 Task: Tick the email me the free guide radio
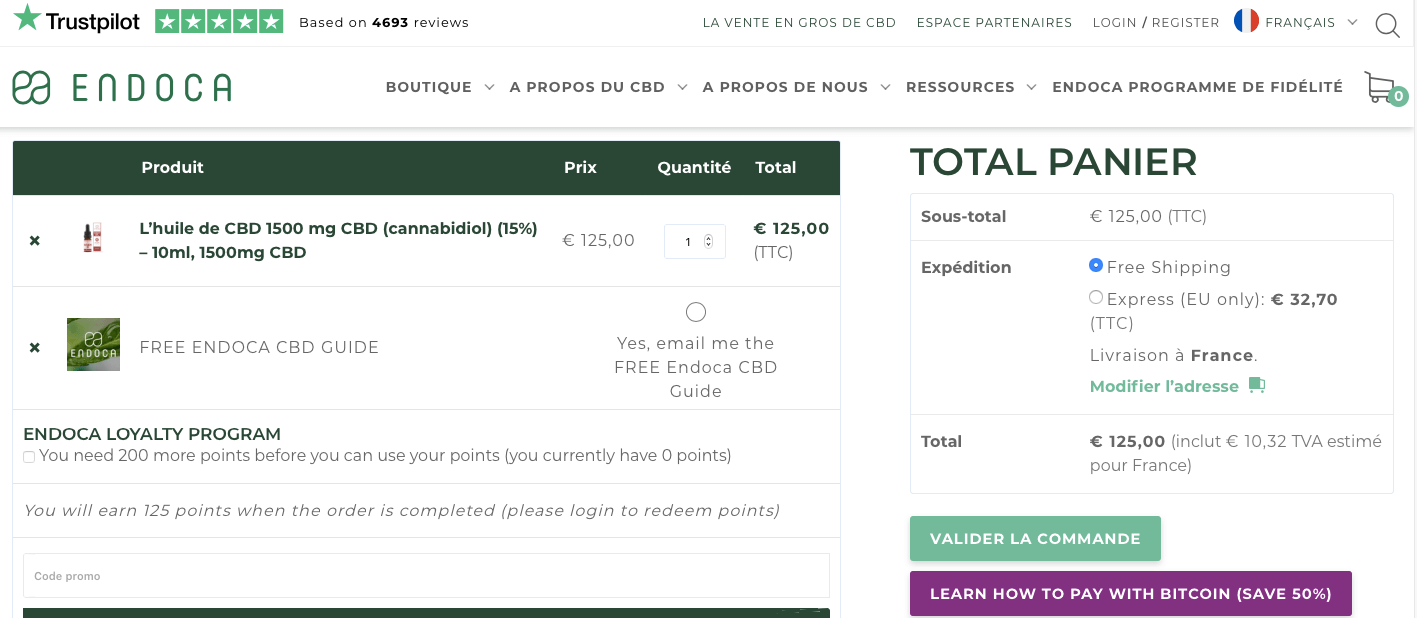[696, 312]
